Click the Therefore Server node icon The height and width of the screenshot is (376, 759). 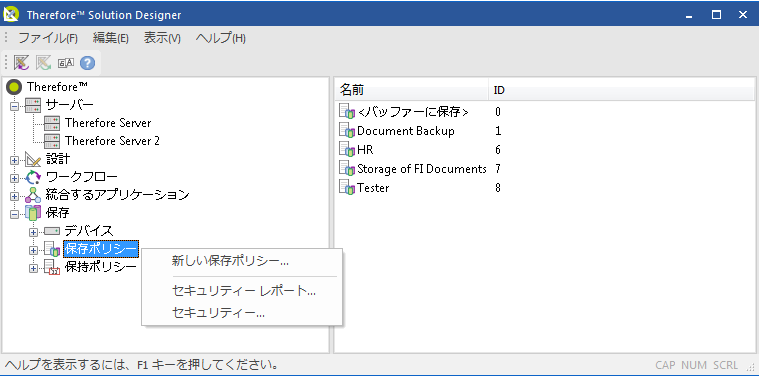[x=52, y=123]
